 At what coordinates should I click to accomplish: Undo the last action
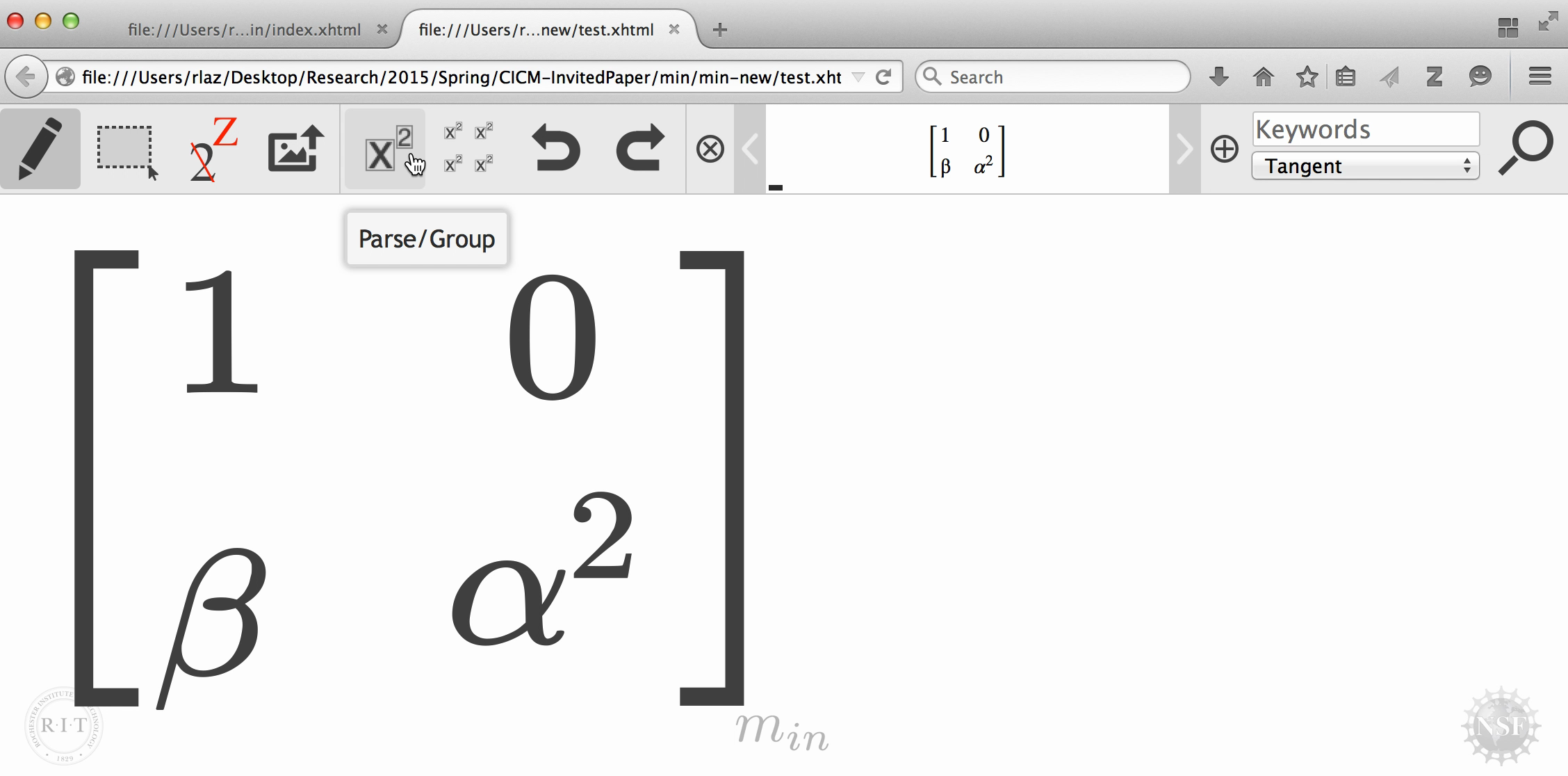click(555, 148)
